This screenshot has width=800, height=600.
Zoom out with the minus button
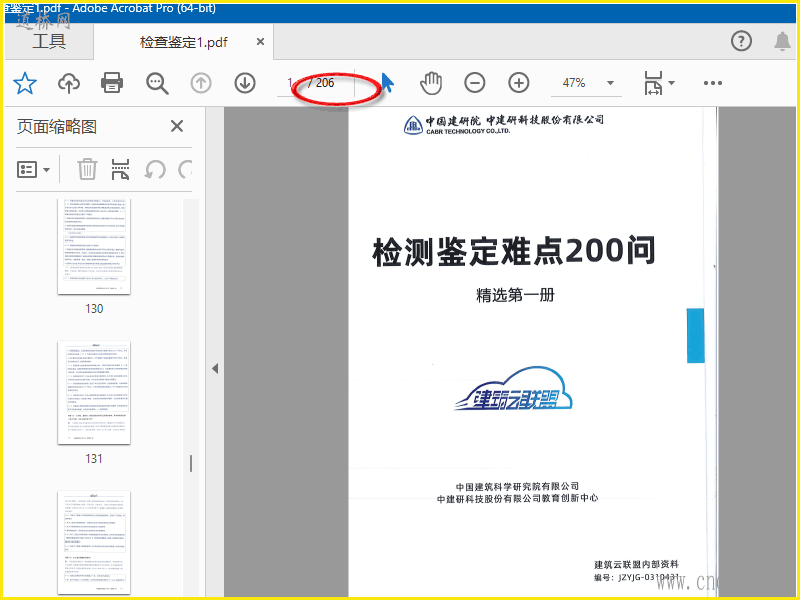click(x=474, y=83)
